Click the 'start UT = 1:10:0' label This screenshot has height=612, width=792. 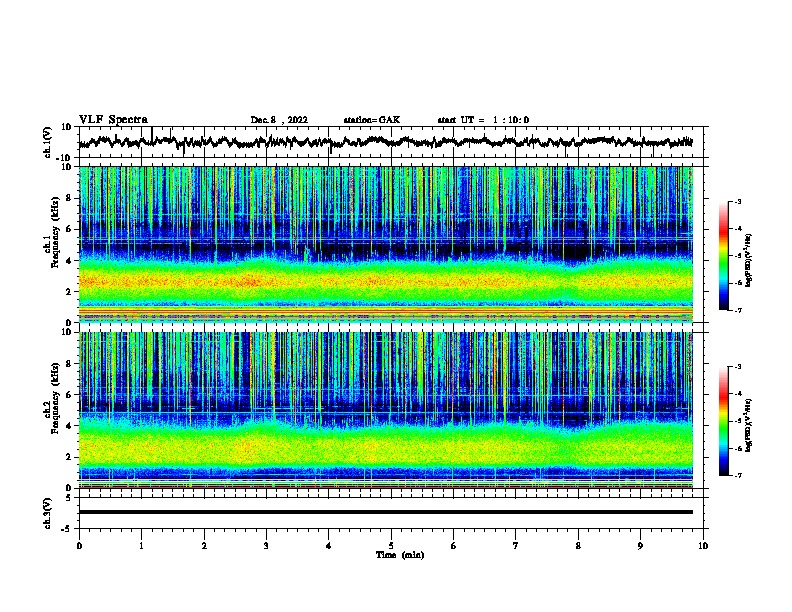click(483, 120)
